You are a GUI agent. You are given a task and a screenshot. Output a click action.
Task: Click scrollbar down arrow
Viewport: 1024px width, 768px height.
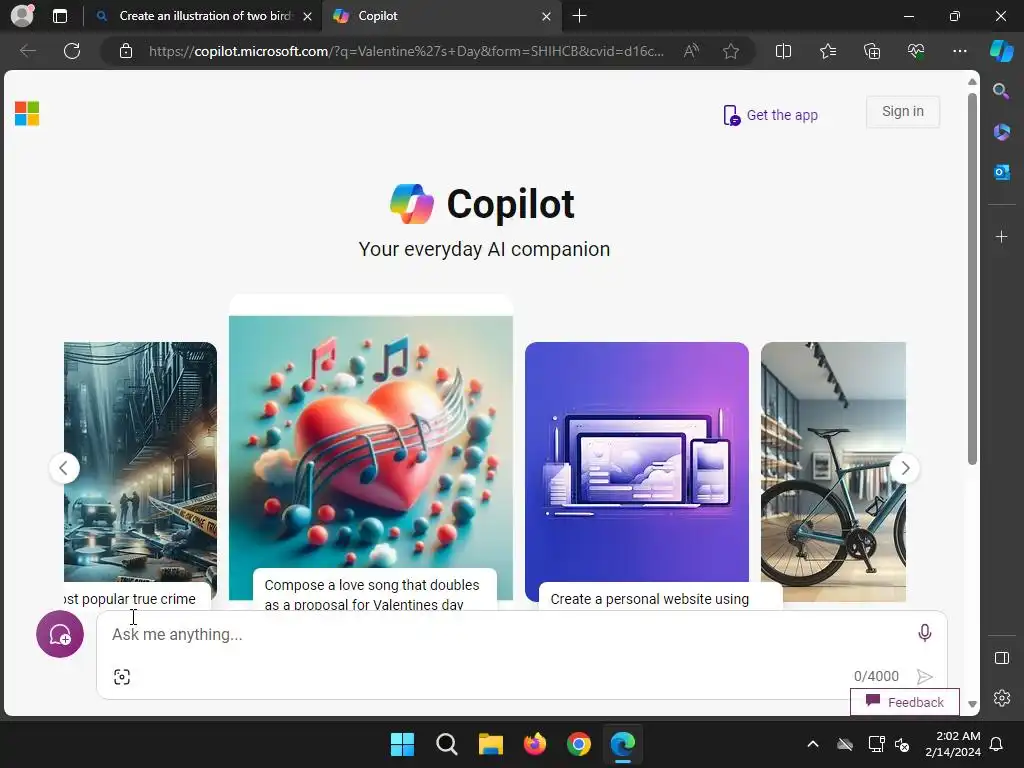click(x=972, y=704)
